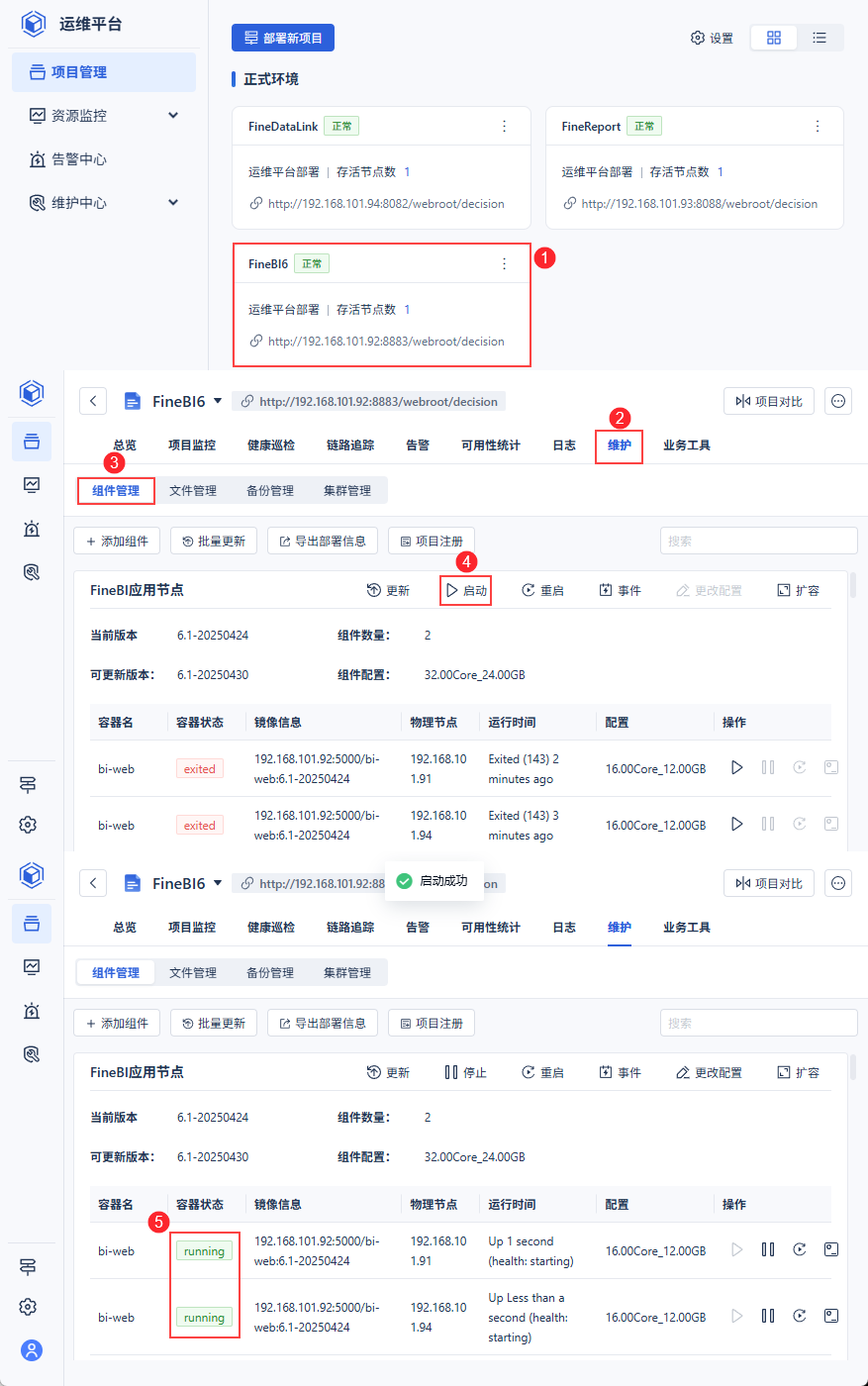Screen dimensions: 868x1386
Task: Start the container exited 2 minutes ago
Action: [736, 768]
